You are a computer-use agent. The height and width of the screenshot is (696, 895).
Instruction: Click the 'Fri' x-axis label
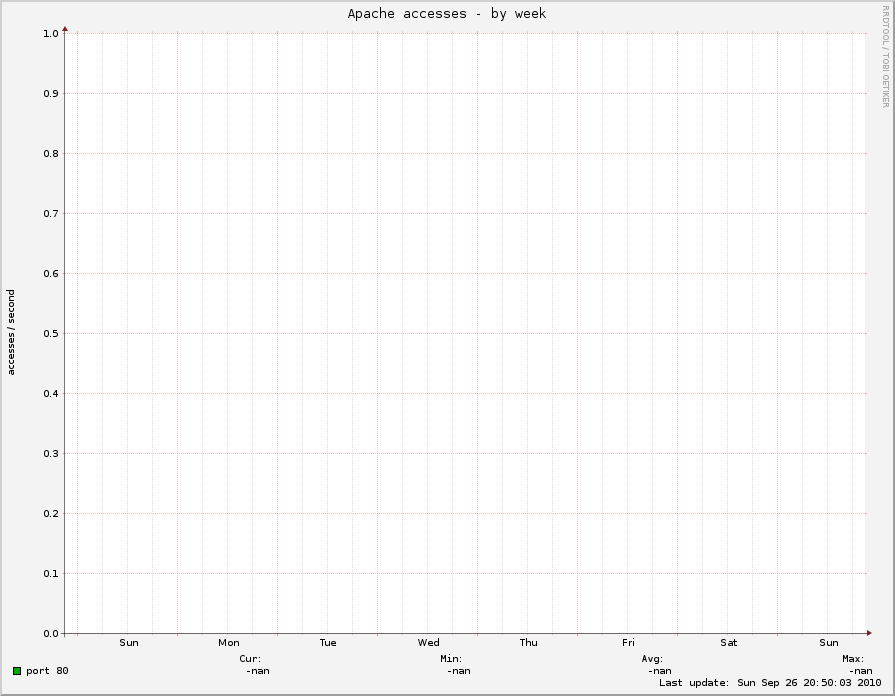point(628,643)
